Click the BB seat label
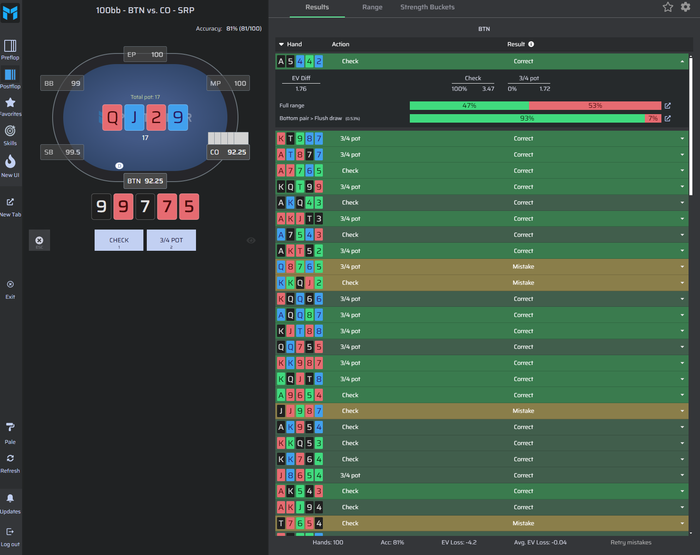This screenshot has width=700, height=555. [x=62, y=83]
